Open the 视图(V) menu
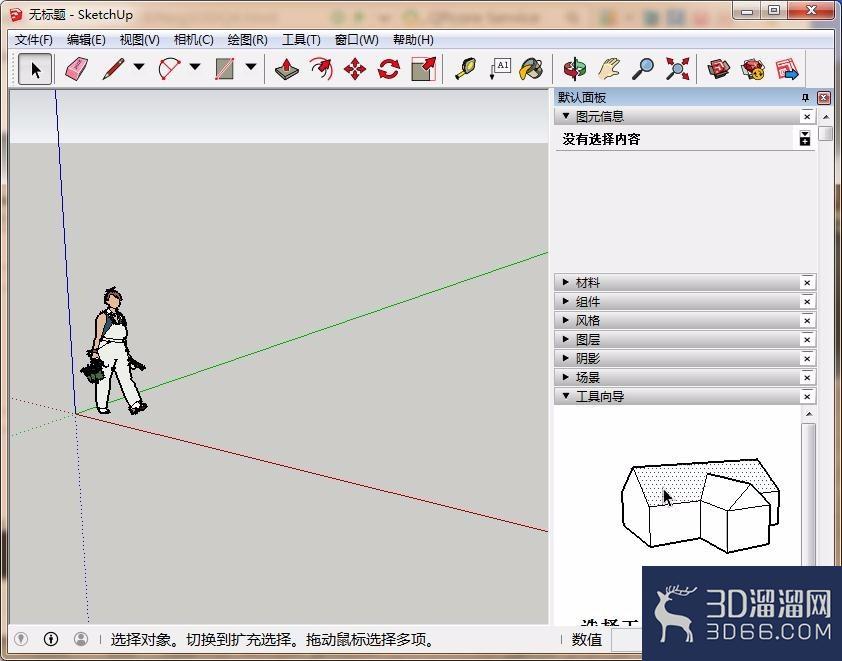This screenshot has height=661, width=842. 140,40
